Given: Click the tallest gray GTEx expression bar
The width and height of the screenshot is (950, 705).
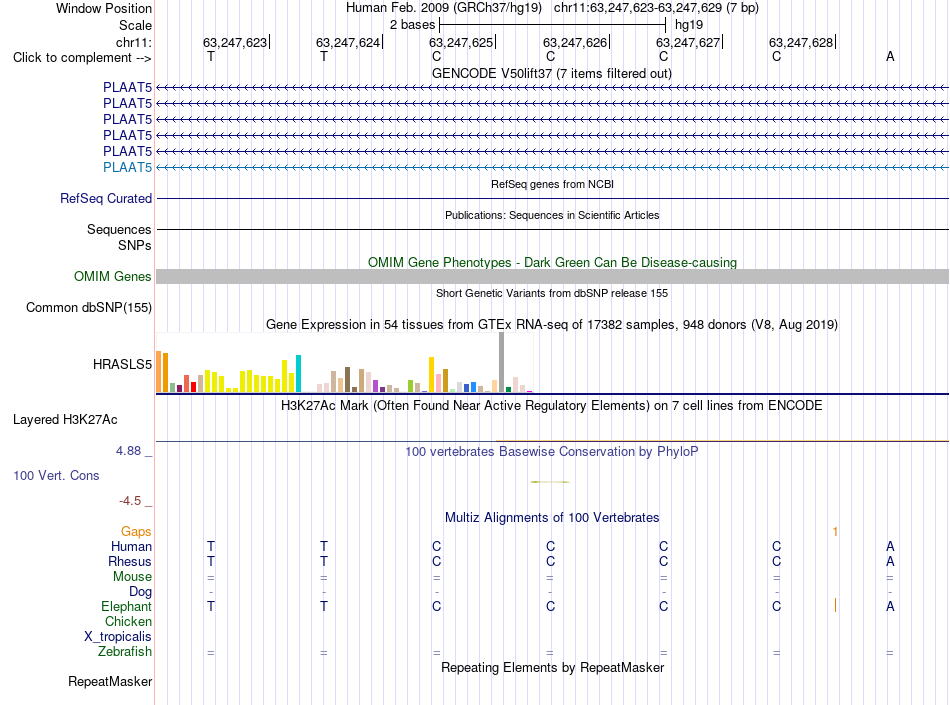Looking at the screenshot, I should pyautogui.click(x=502, y=362).
